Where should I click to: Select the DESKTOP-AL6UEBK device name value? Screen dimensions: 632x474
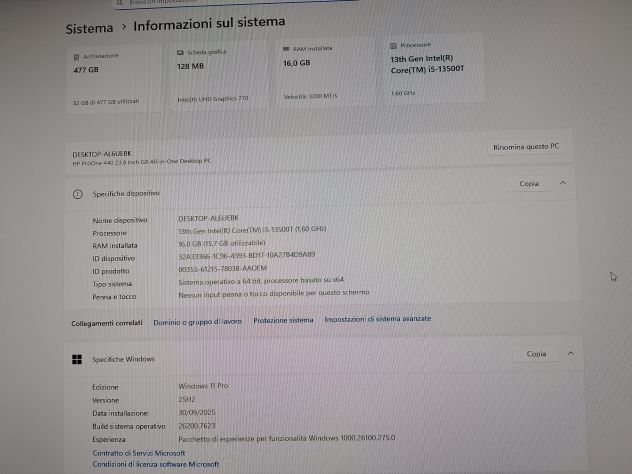208,218
